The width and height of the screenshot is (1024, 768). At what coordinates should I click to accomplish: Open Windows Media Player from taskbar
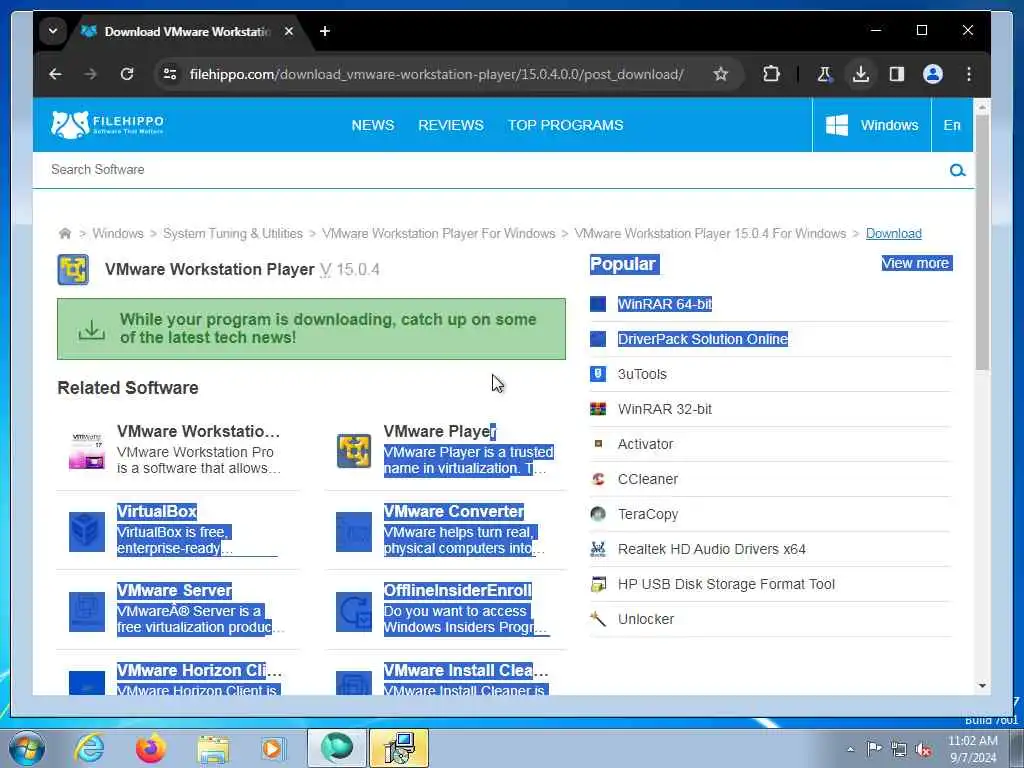click(272, 748)
